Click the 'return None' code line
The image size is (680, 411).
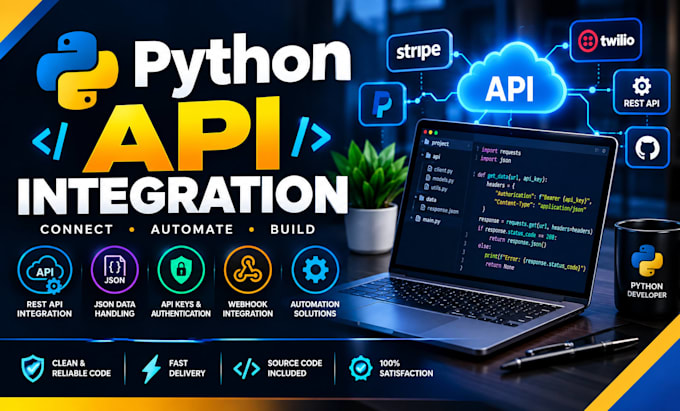pyautogui.click(x=500, y=265)
